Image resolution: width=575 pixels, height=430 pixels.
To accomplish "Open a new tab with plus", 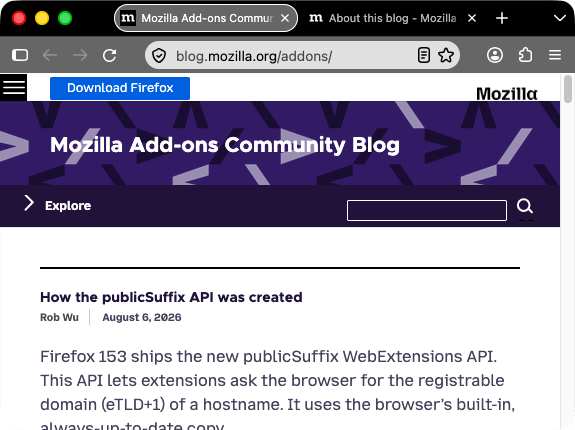I will [502, 18].
